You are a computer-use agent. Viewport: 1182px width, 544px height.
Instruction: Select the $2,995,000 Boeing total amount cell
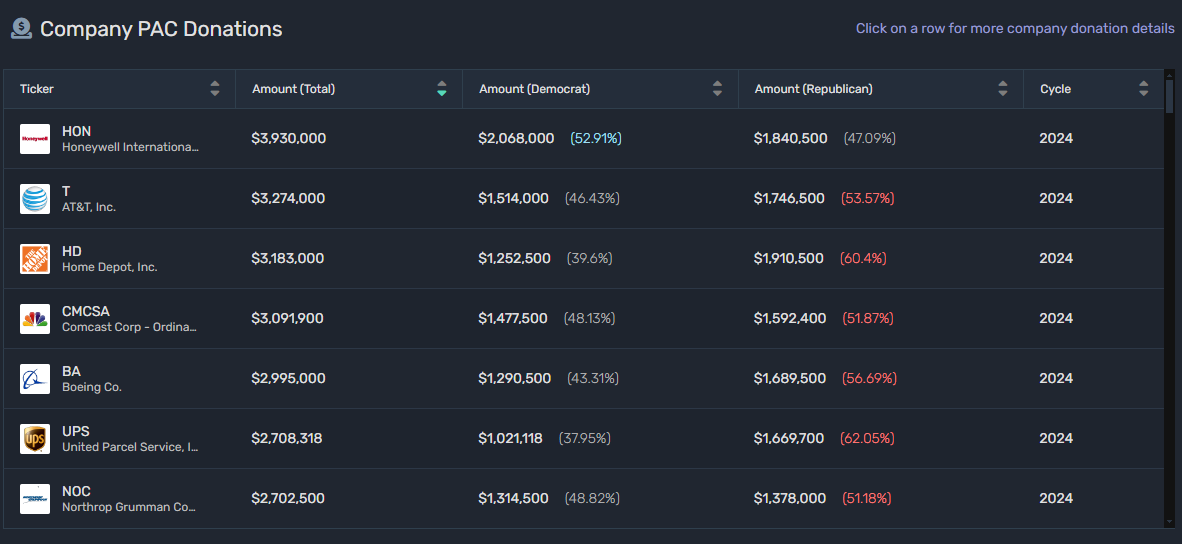tap(288, 378)
